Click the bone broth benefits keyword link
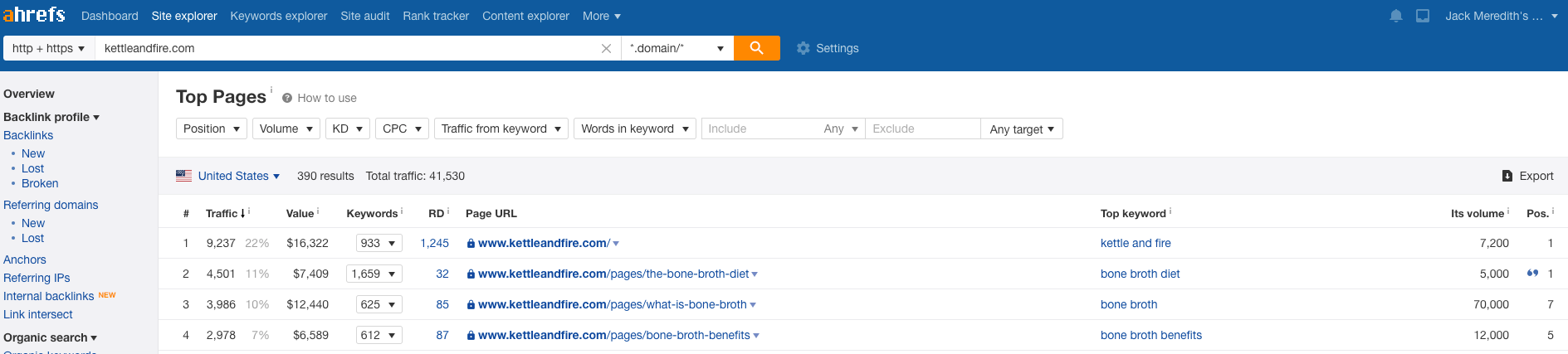The width and height of the screenshot is (1568, 354). tap(1150, 335)
